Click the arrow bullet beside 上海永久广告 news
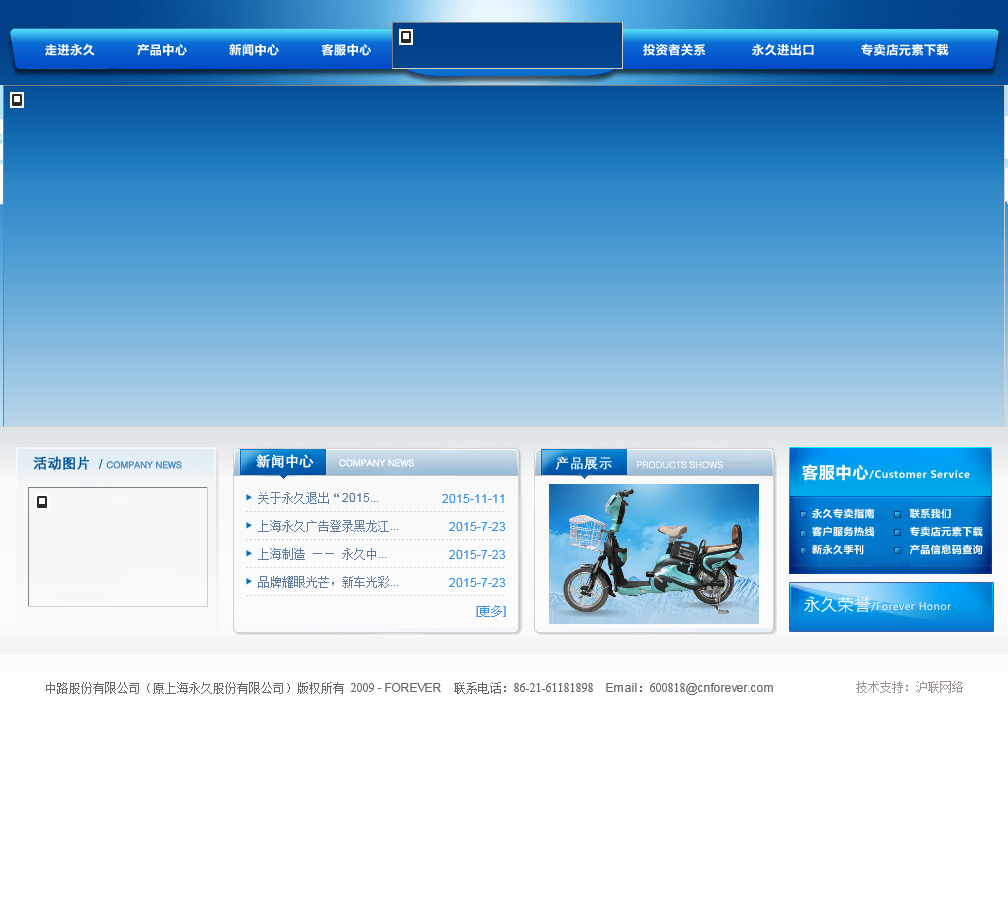 tap(249, 526)
